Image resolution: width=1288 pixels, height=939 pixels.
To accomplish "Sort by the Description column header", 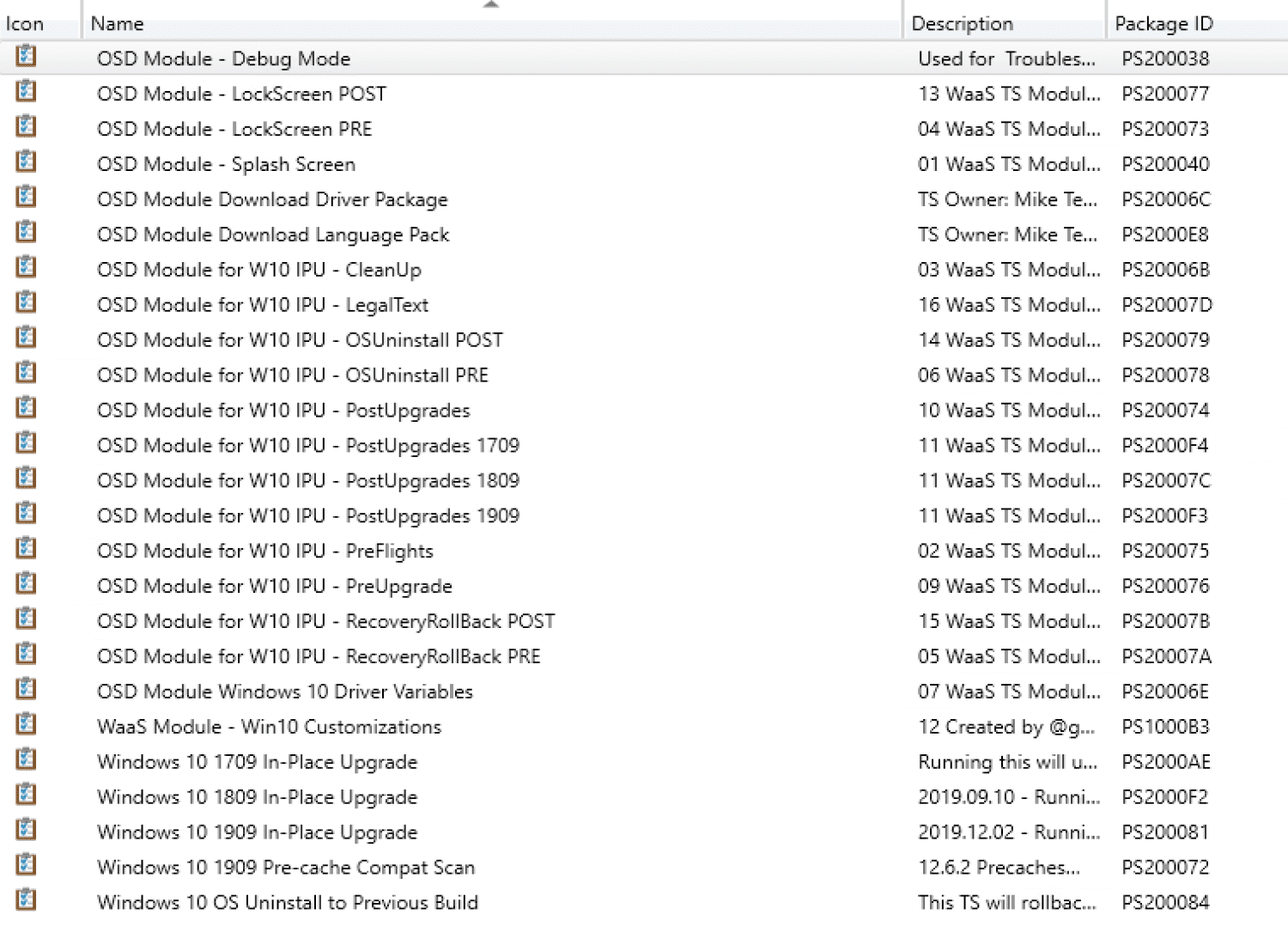I will coord(962,24).
